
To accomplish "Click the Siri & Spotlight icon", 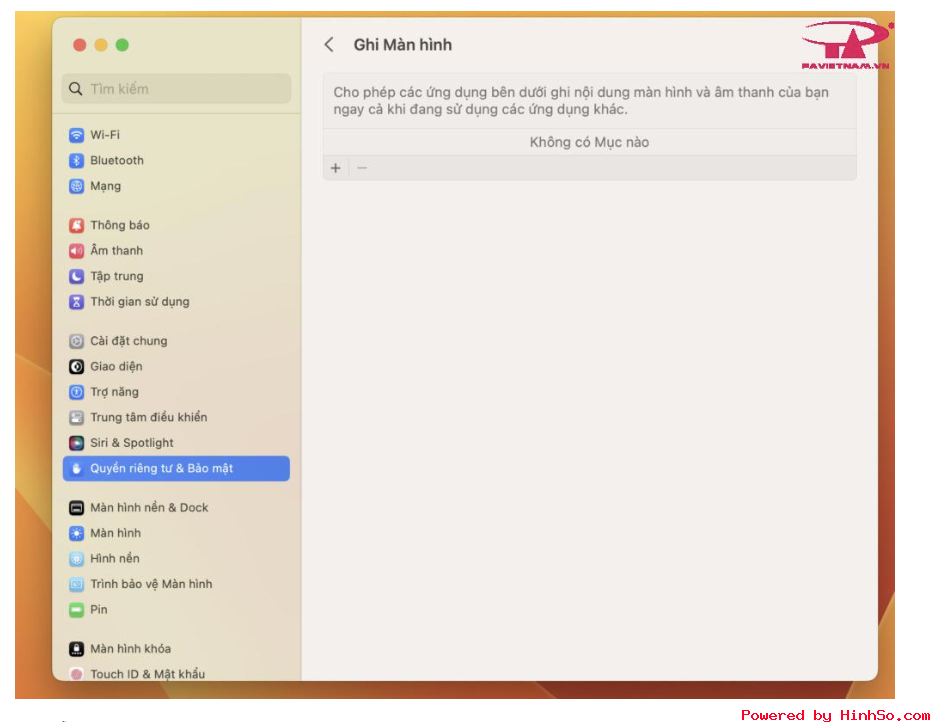I will 76,443.
